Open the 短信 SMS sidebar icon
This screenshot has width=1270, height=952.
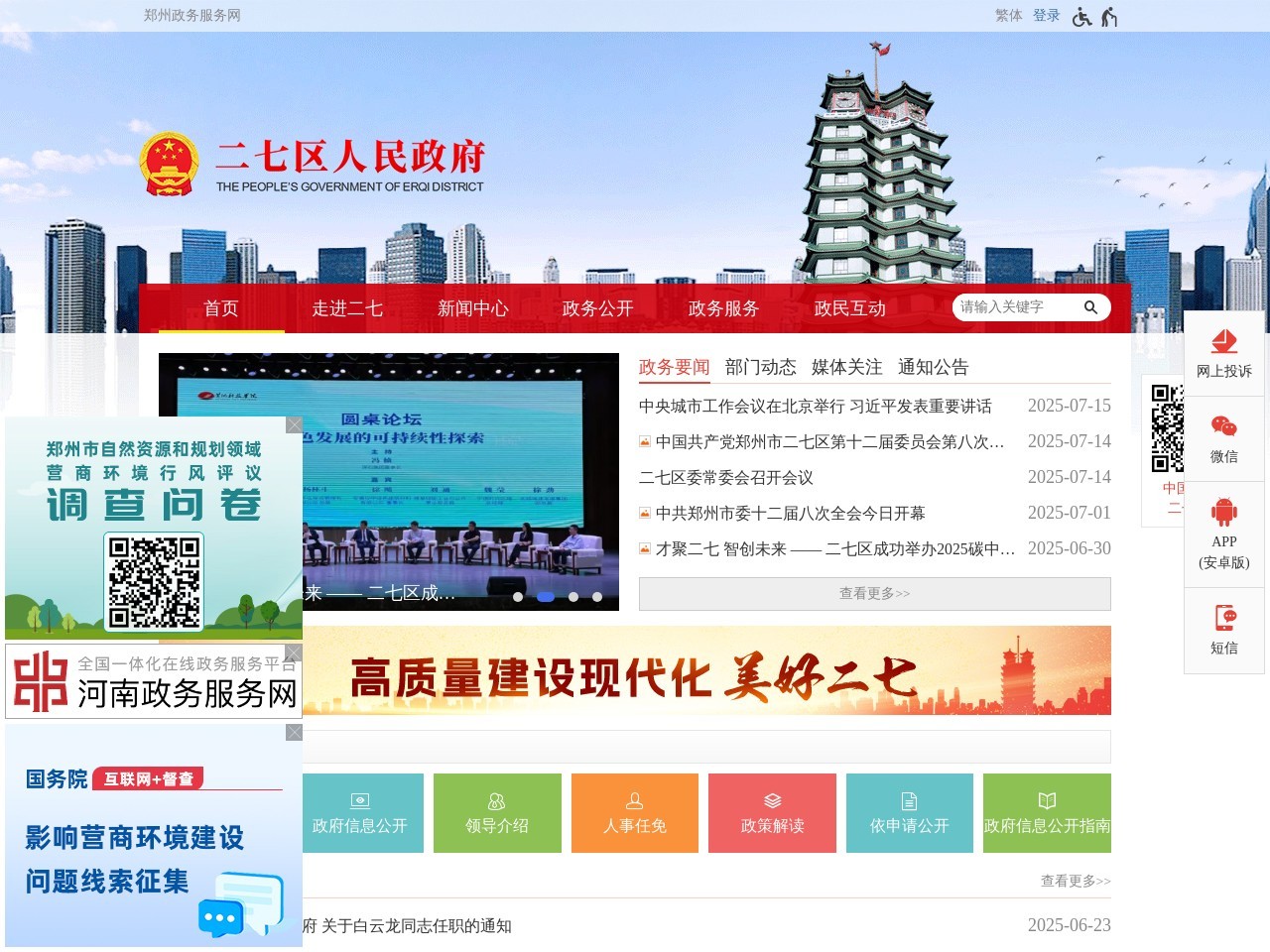(x=1223, y=623)
